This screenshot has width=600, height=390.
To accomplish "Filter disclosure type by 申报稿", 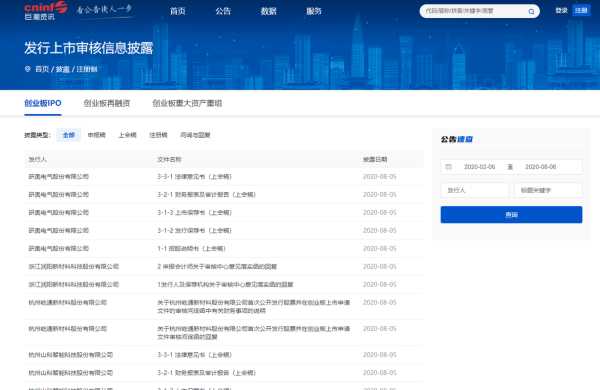I will point(96,135).
